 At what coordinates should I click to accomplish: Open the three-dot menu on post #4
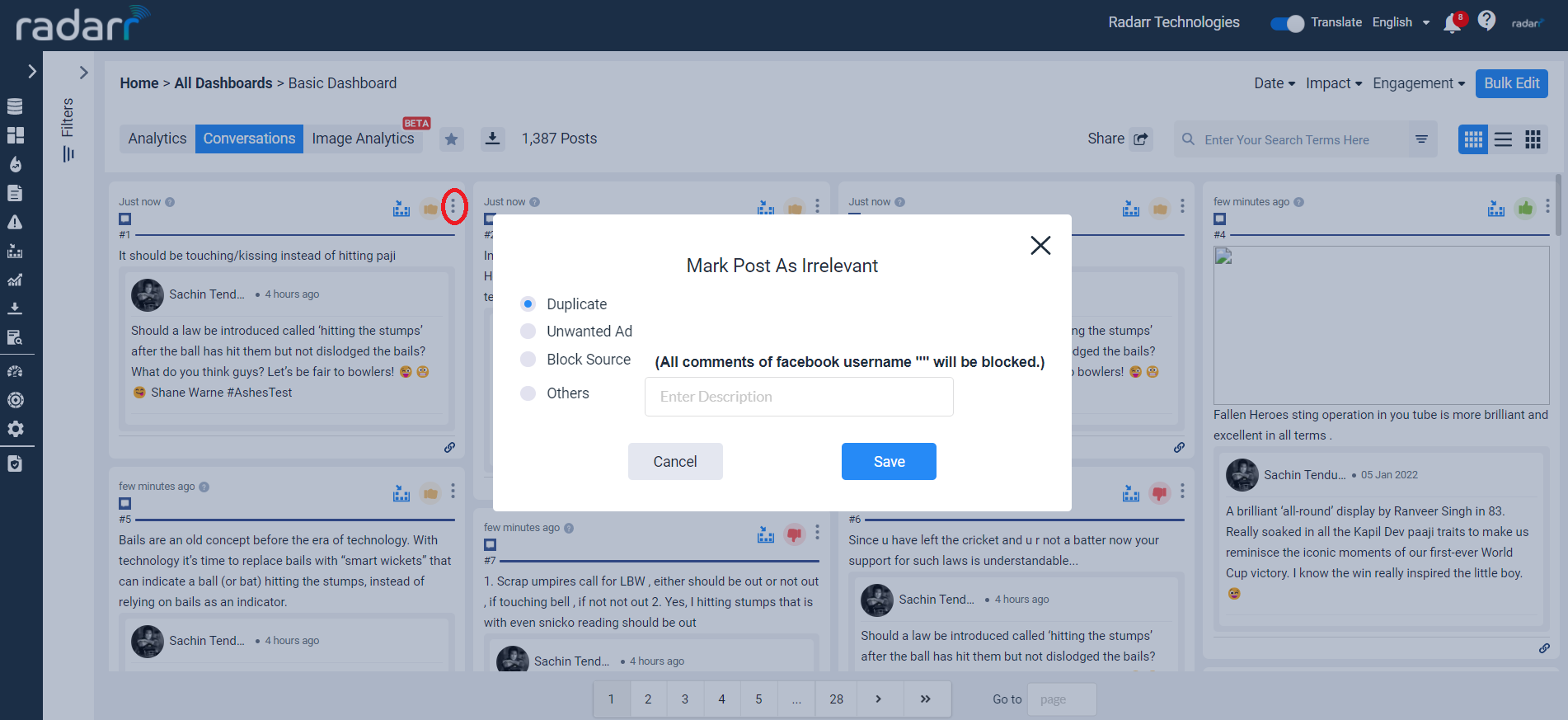click(x=1547, y=206)
